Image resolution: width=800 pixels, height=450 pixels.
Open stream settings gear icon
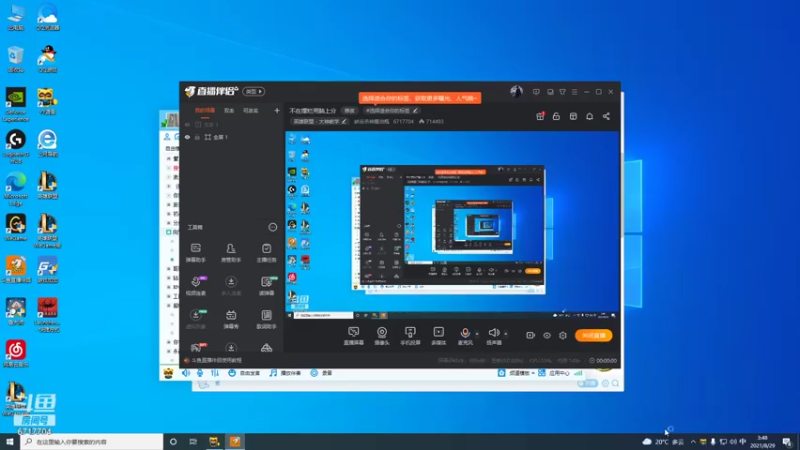(x=563, y=335)
